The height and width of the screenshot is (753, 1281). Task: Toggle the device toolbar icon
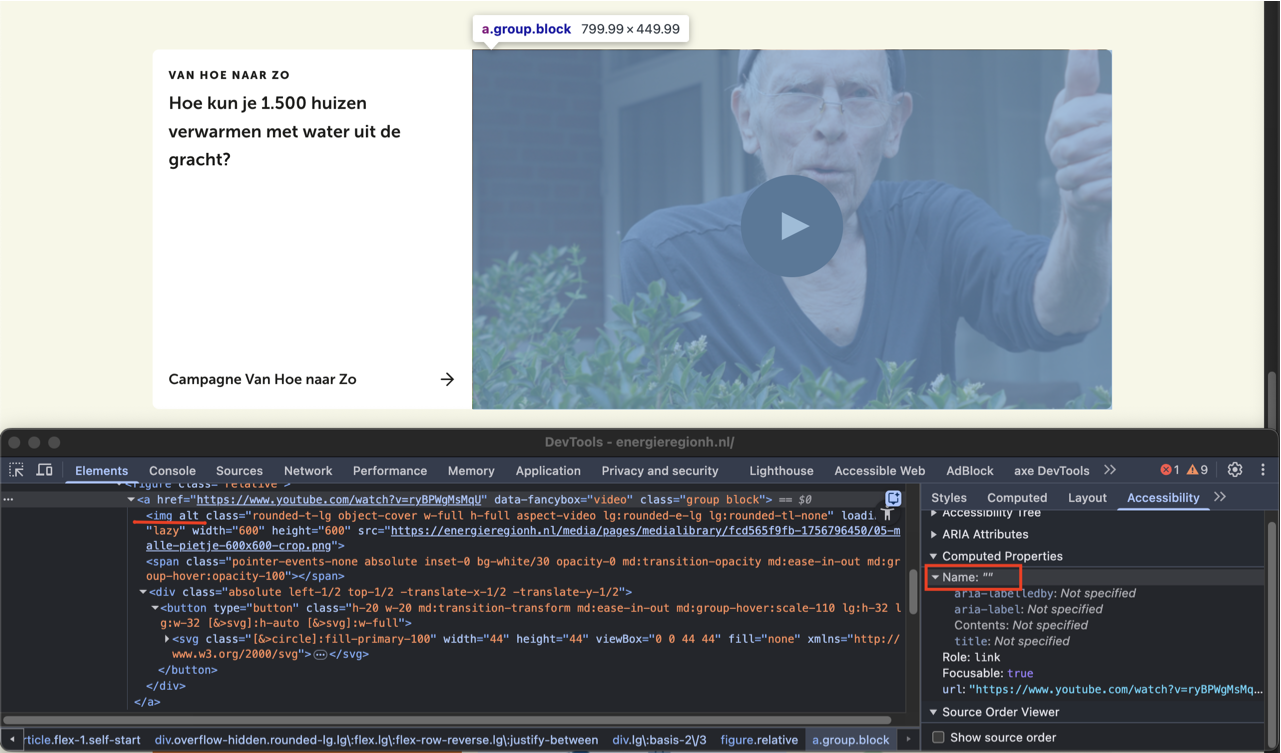coord(45,470)
